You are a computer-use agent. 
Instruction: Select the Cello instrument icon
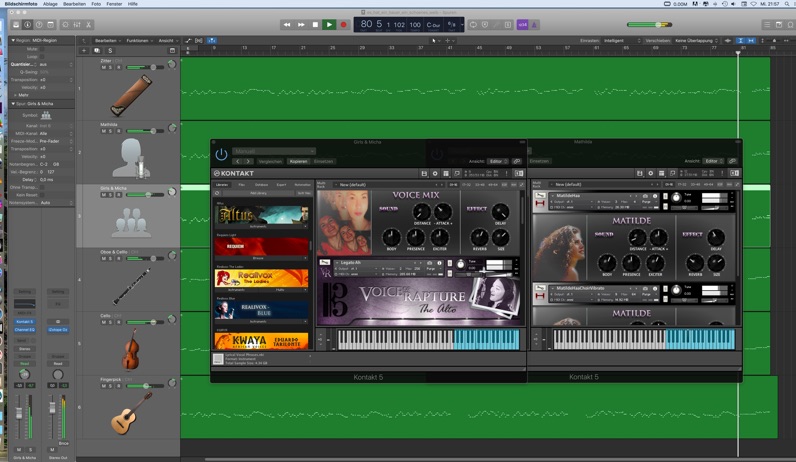coord(130,349)
